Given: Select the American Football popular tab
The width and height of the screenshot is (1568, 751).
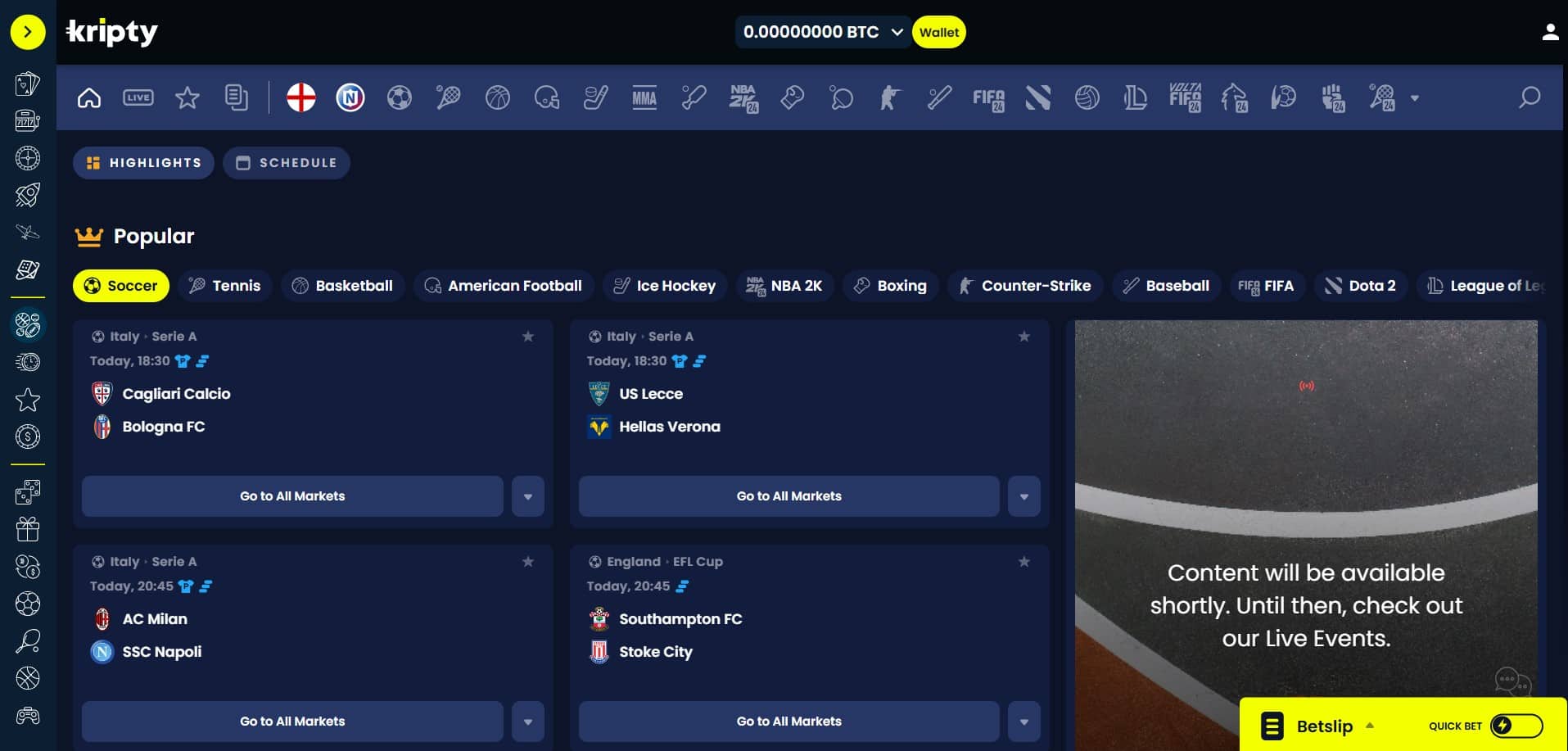Looking at the screenshot, I should point(504,286).
